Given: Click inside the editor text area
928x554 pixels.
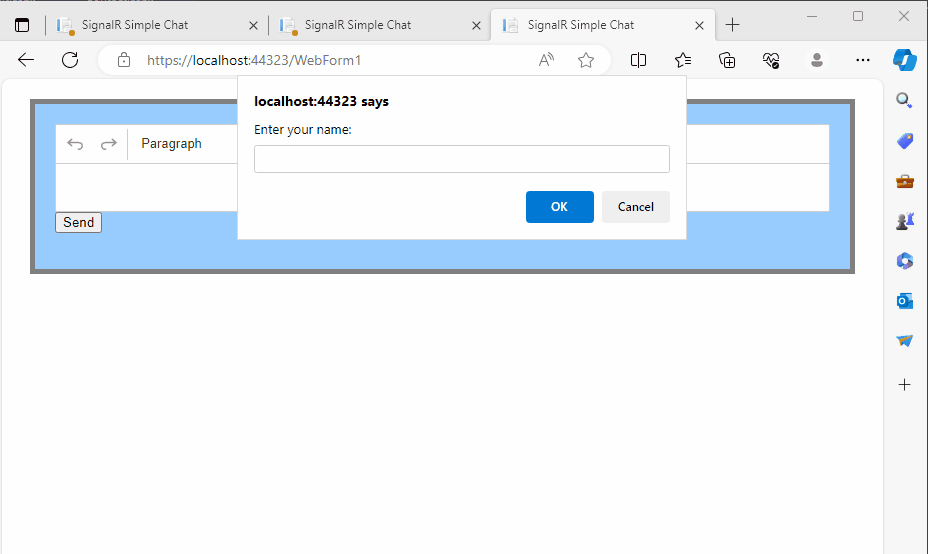Looking at the screenshot, I should (x=443, y=187).
